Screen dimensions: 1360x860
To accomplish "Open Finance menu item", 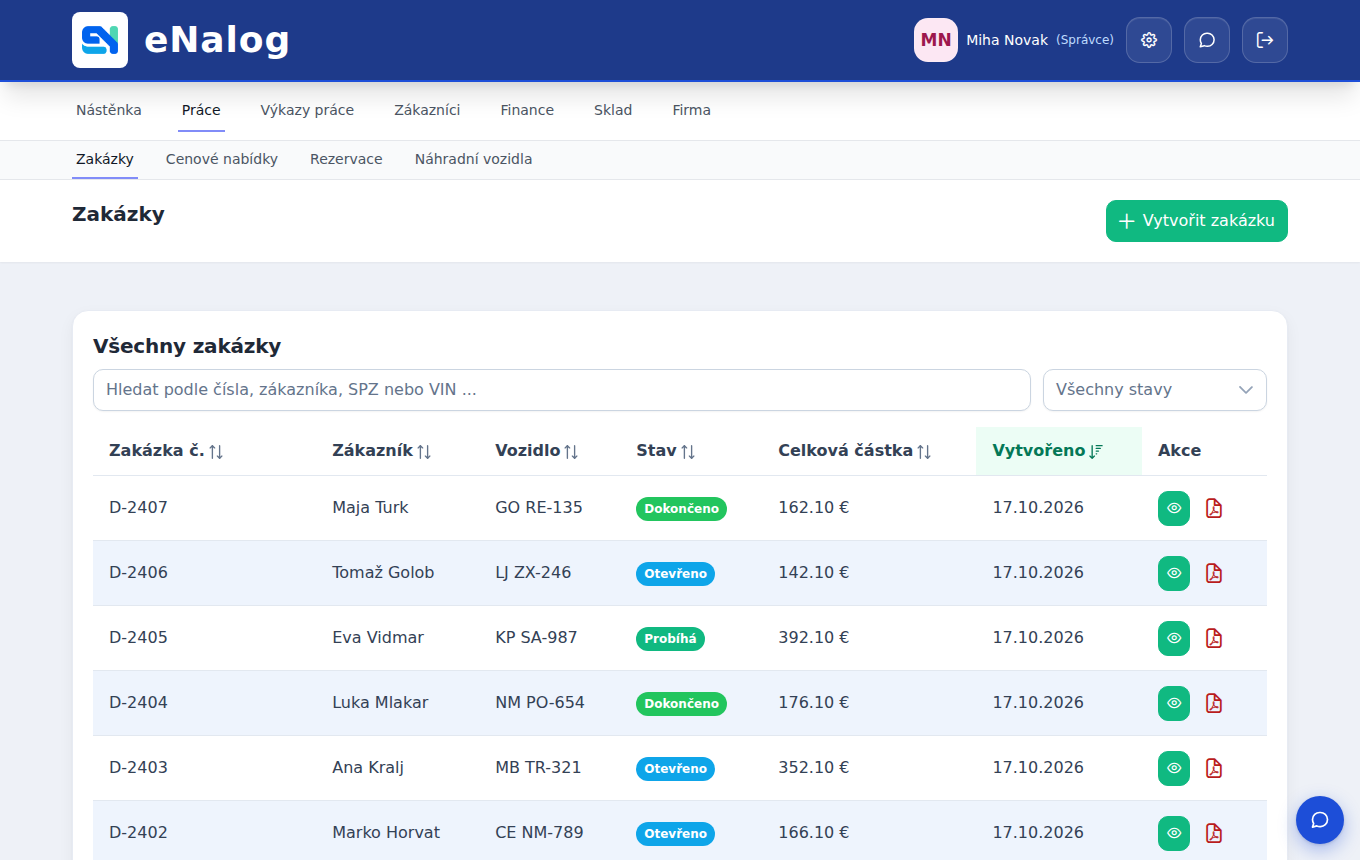I will (527, 110).
